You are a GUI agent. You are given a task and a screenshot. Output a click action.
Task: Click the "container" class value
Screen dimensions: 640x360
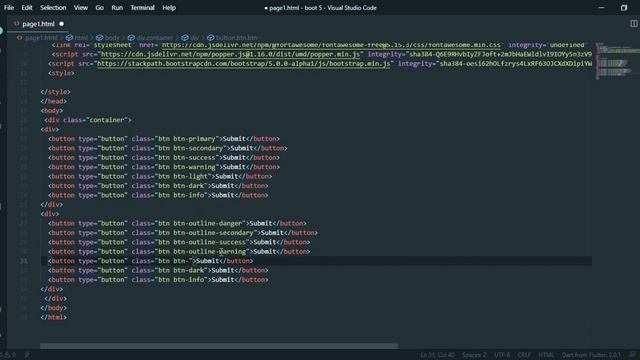click(107, 120)
